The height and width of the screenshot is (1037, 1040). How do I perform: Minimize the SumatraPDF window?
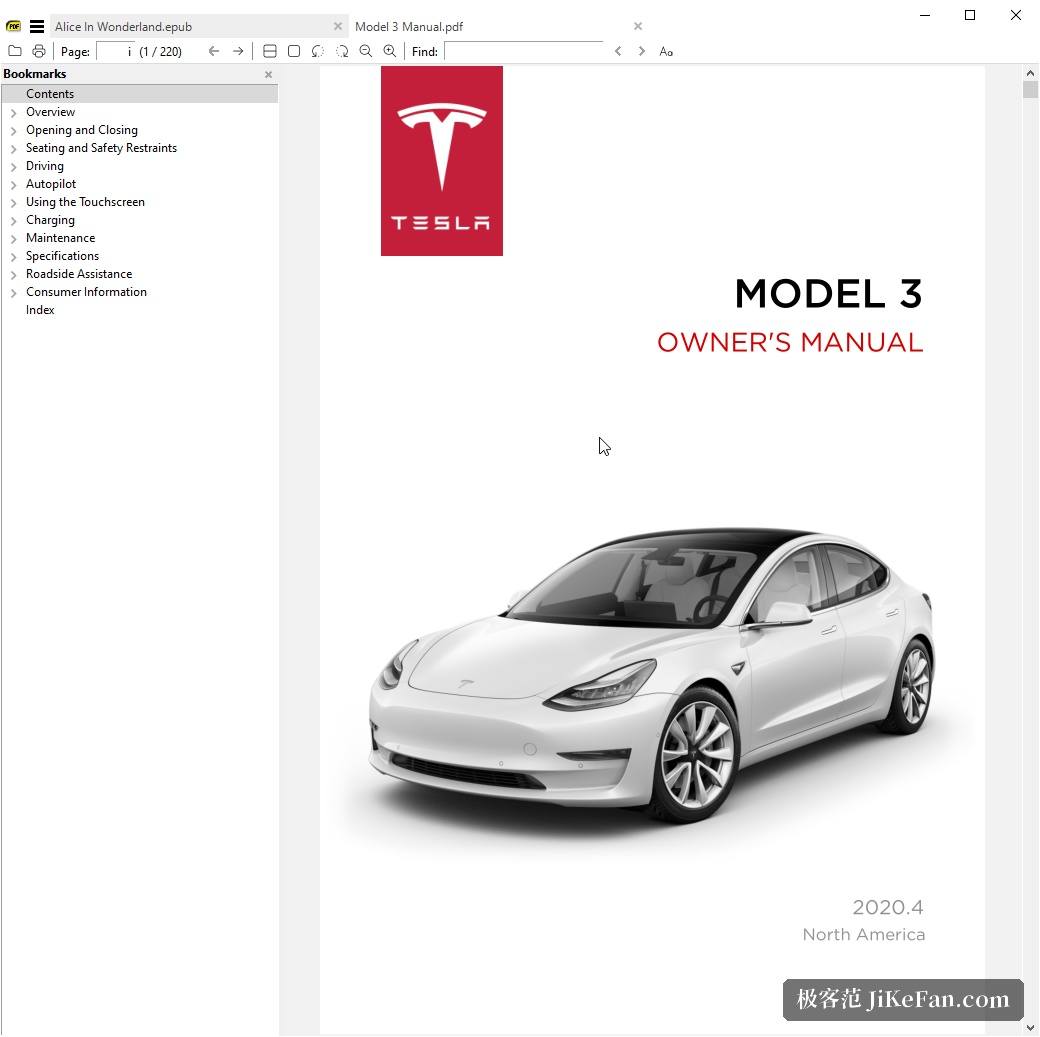click(x=925, y=15)
